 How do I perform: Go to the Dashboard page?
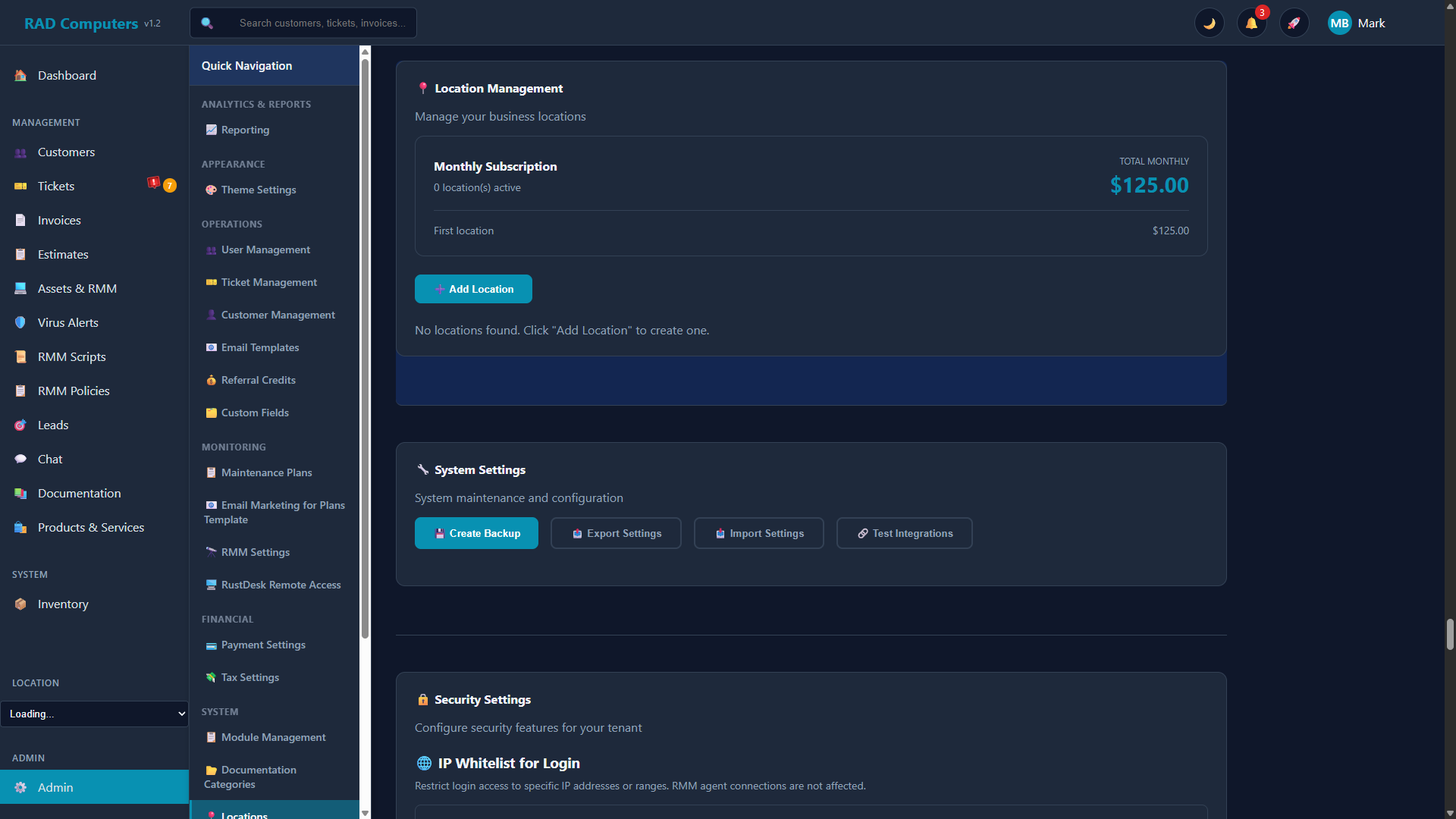[x=67, y=75]
